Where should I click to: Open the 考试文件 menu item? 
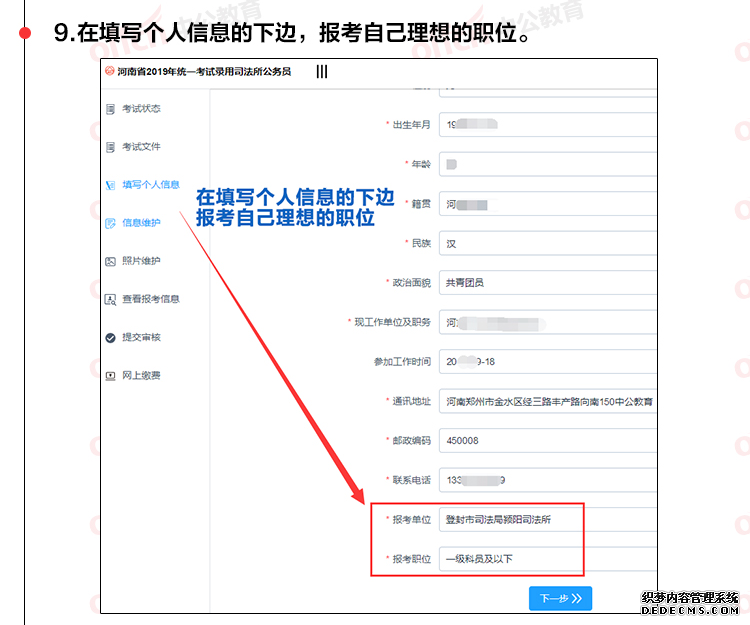(x=141, y=146)
